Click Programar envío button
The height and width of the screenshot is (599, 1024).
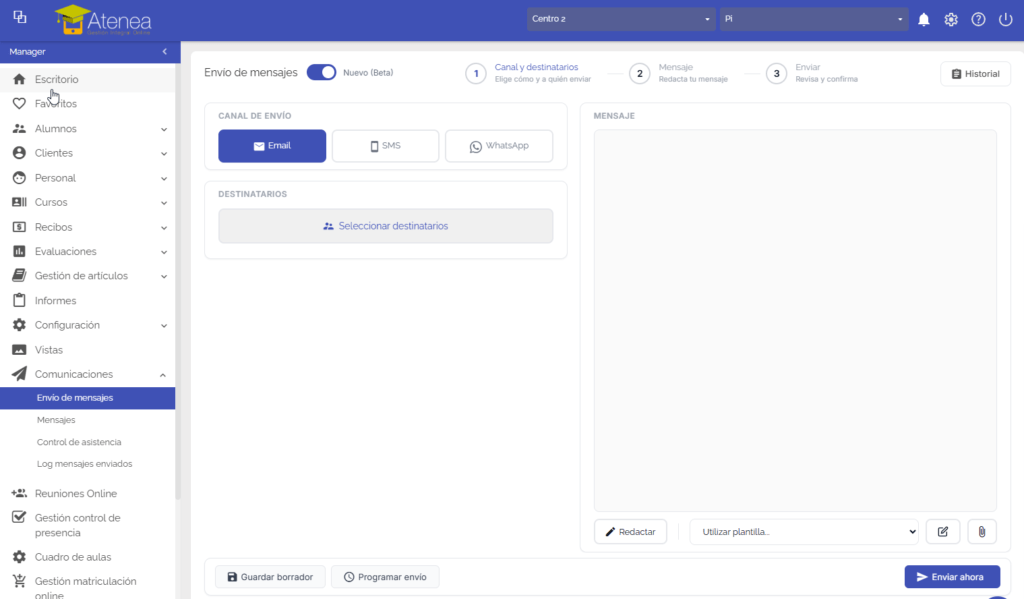coord(385,577)
